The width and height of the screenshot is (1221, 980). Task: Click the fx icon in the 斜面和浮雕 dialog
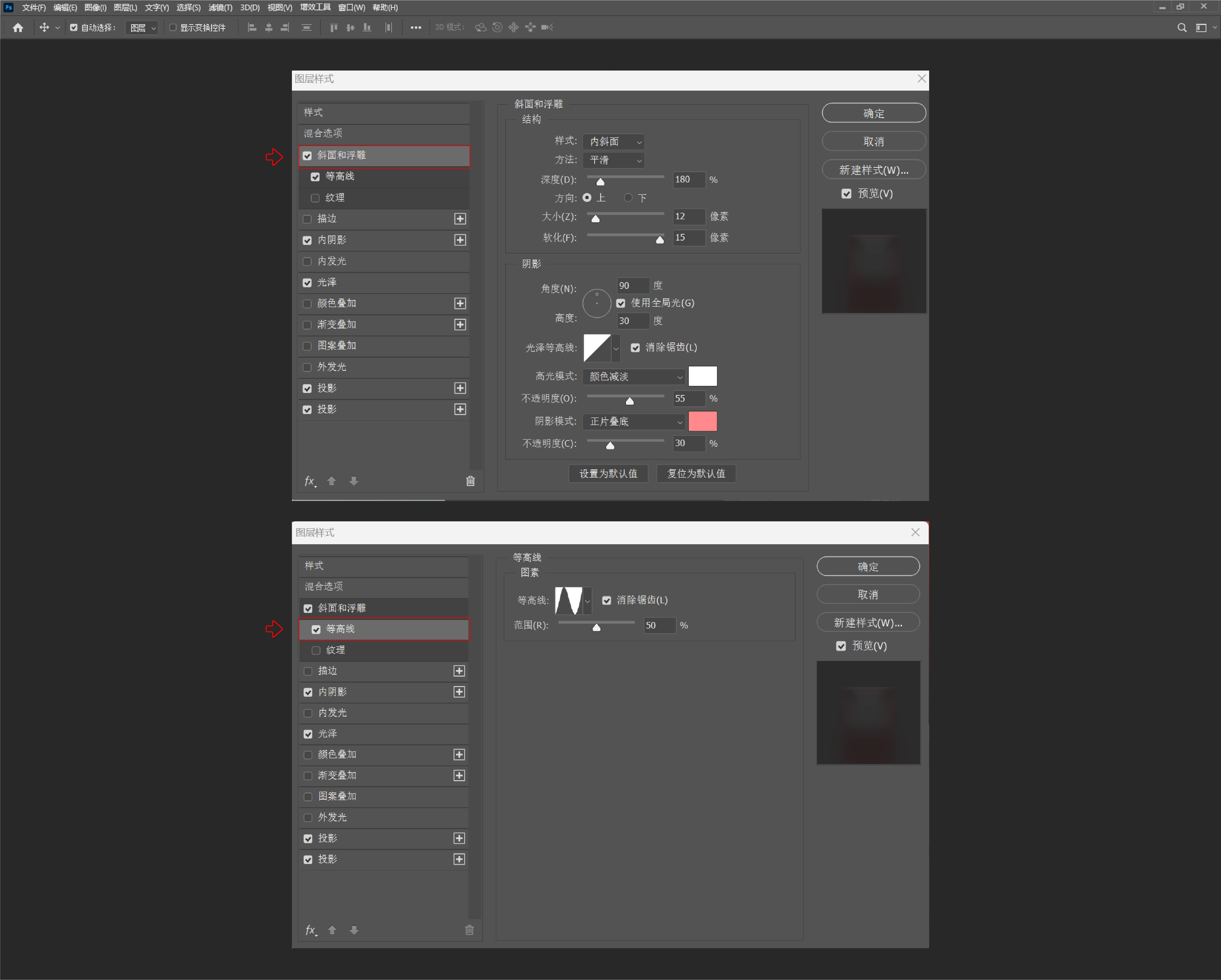click(310, 481)
